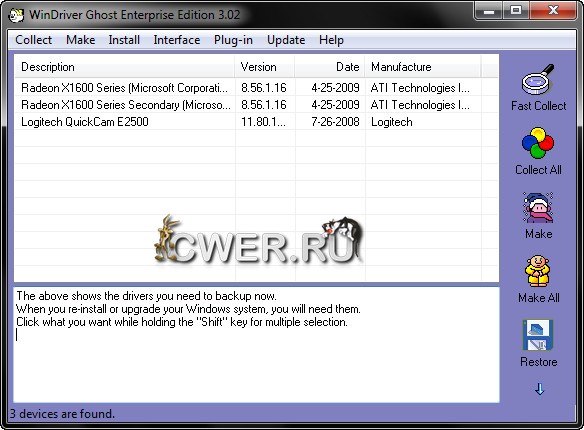Screen dimensions: 584x430
Task: Click the WinDriver Ghost title bar app icon
Action: click(x=16, y=15)
